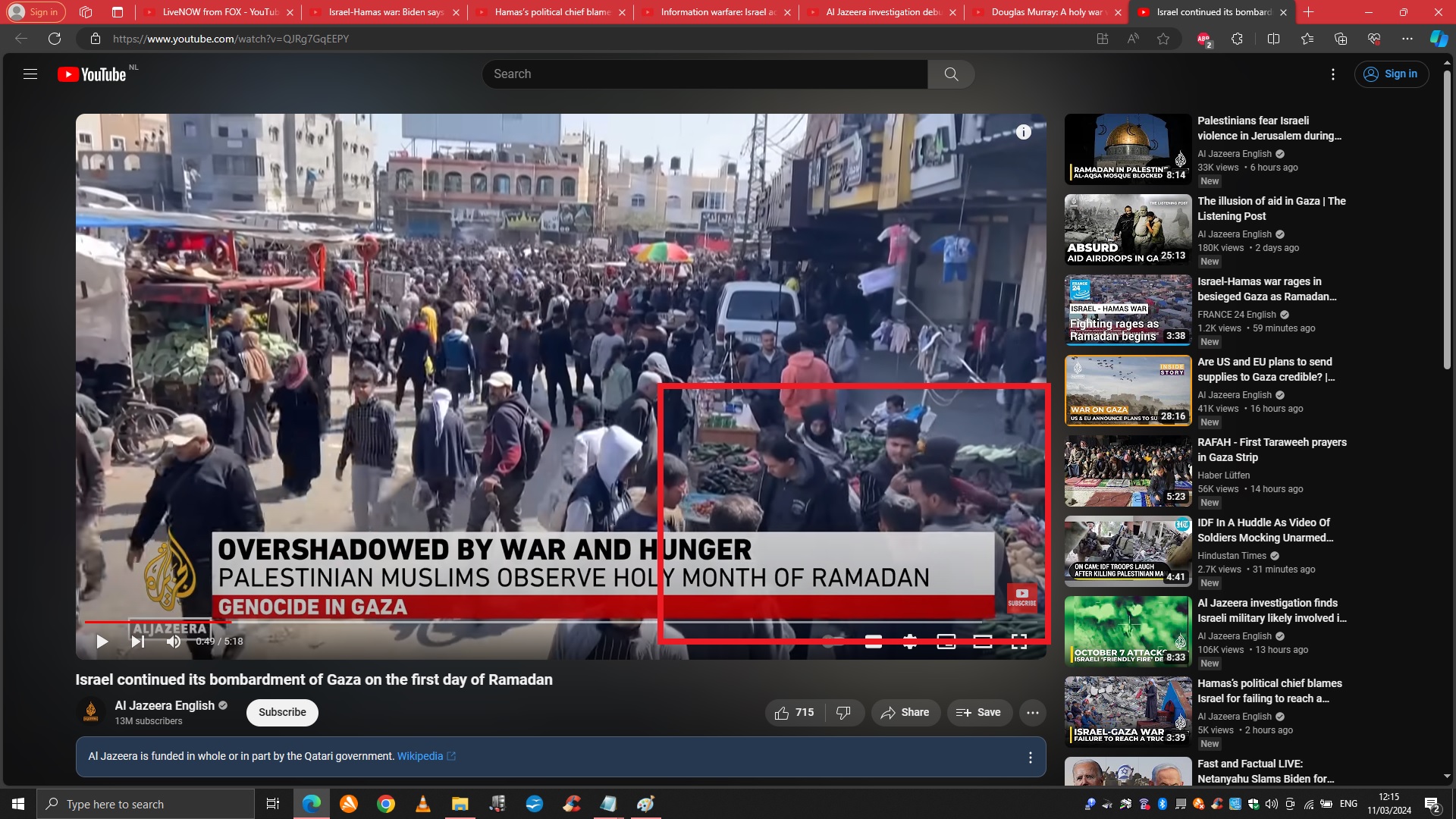This screenshot has width=1456, height=819.
Task: Open Are US and EU plans thumbnail
Action: pos(1128,390)
